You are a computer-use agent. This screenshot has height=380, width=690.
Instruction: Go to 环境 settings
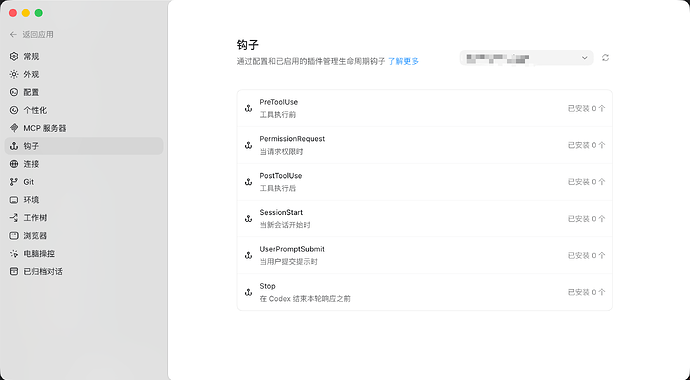(x=84, y=200)
